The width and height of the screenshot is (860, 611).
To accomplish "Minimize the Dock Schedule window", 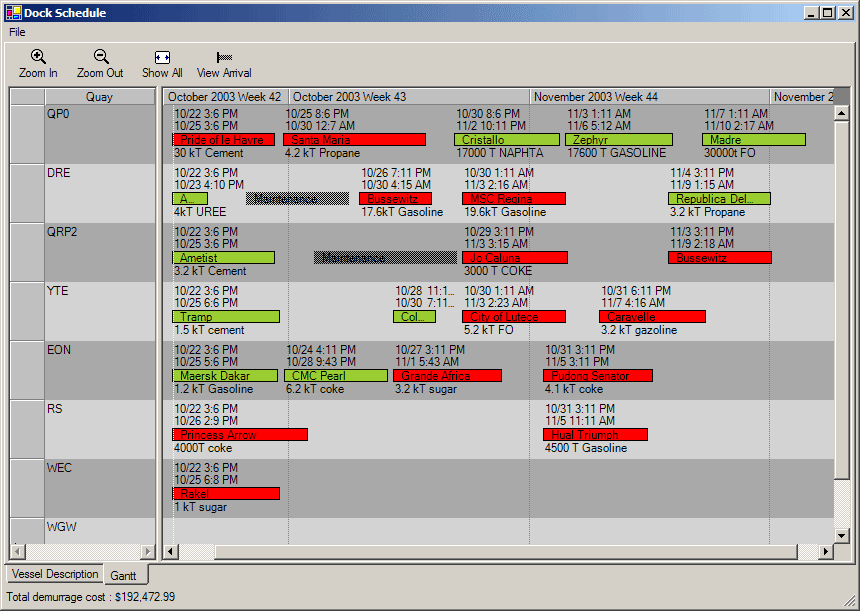I will point(812,13).
